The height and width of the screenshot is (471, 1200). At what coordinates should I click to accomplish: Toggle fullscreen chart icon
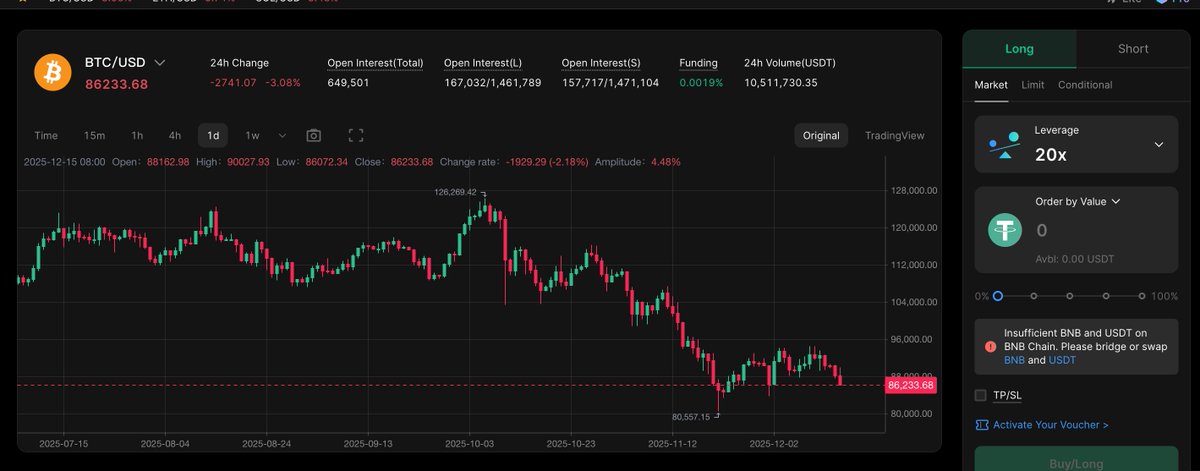click(355, 135)
